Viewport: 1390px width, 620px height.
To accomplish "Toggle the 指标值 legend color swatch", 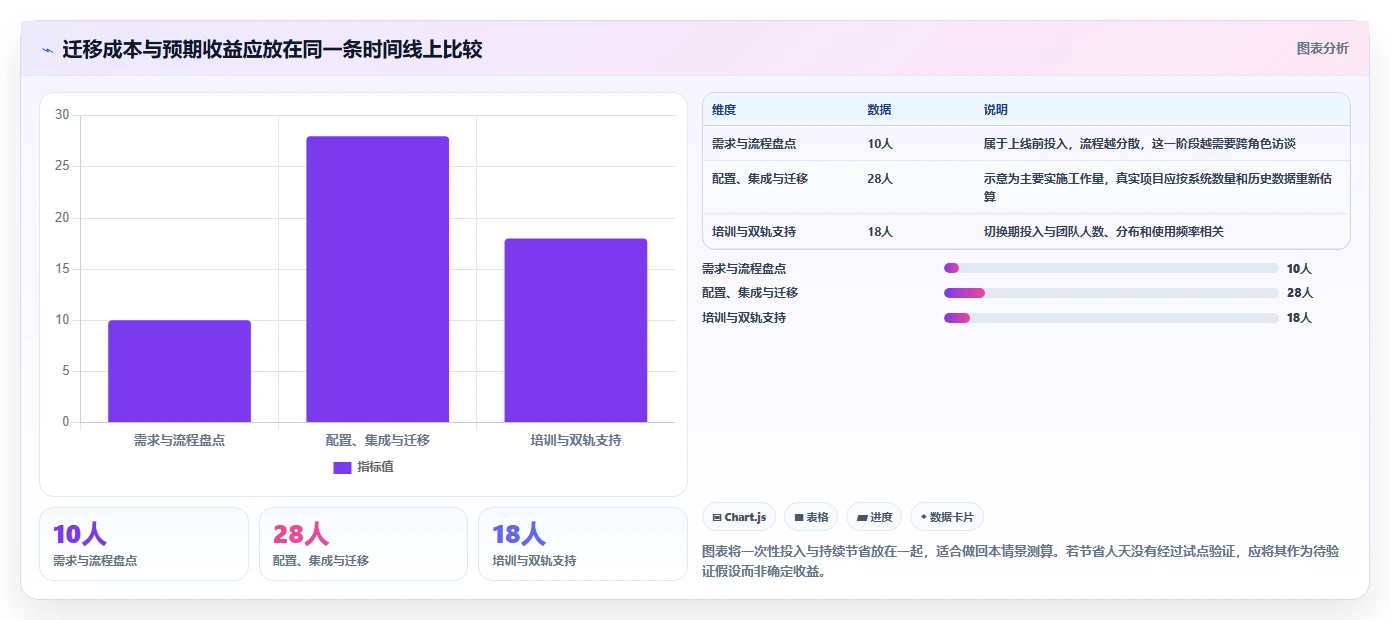I will click(342, 467).
